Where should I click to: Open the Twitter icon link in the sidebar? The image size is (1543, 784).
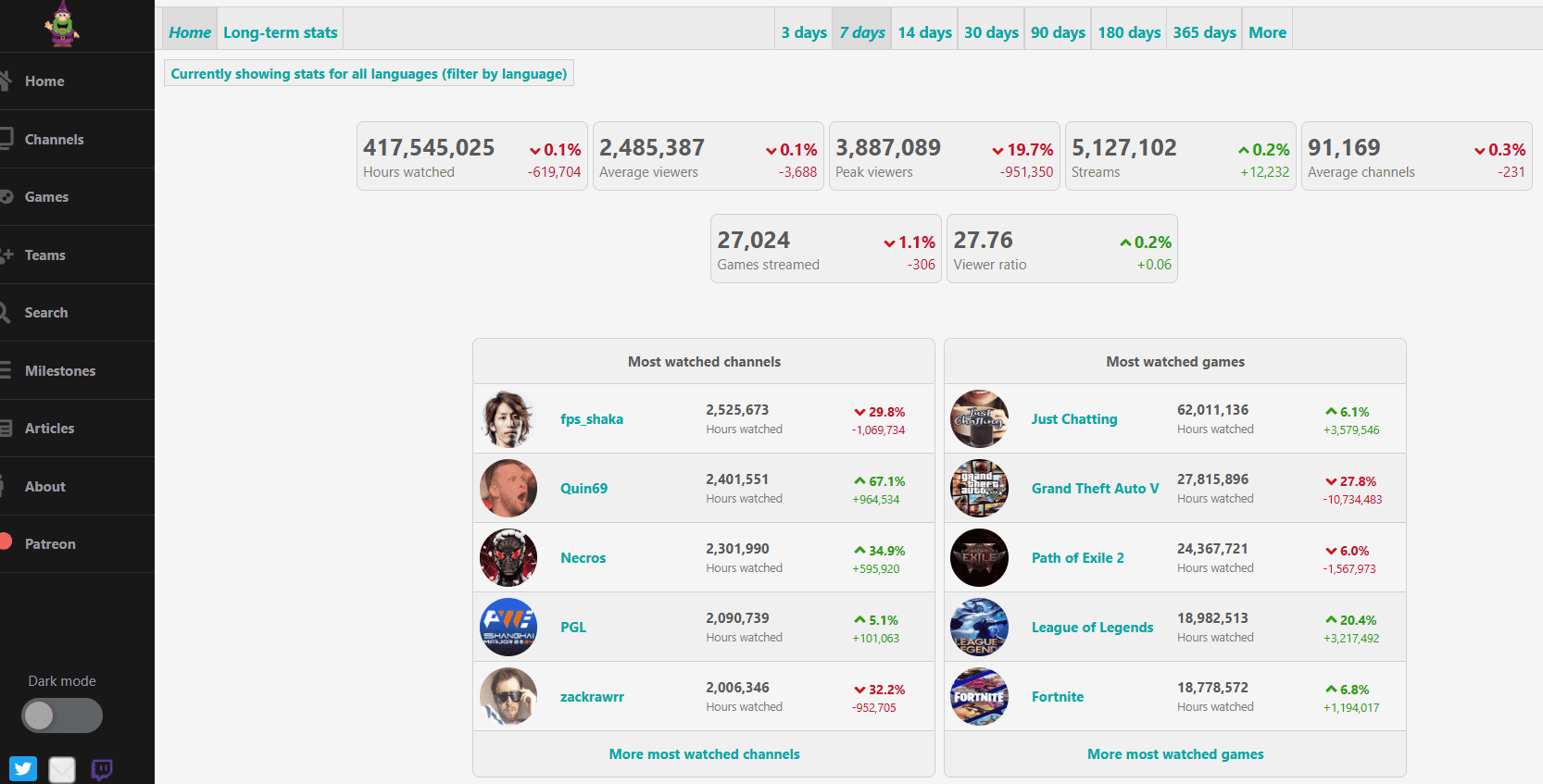(x=23, y=768)
